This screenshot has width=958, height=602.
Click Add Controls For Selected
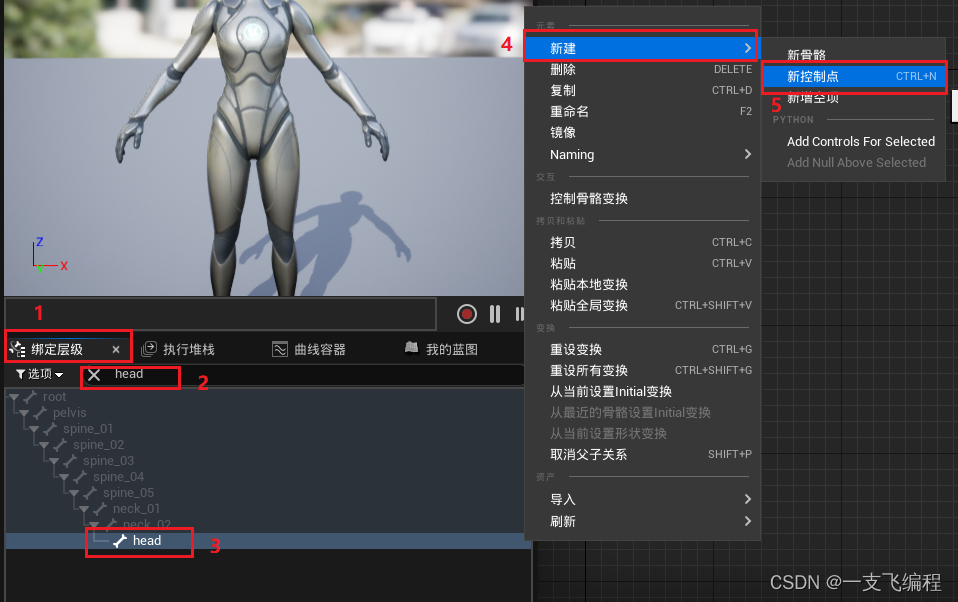point(860,141)
